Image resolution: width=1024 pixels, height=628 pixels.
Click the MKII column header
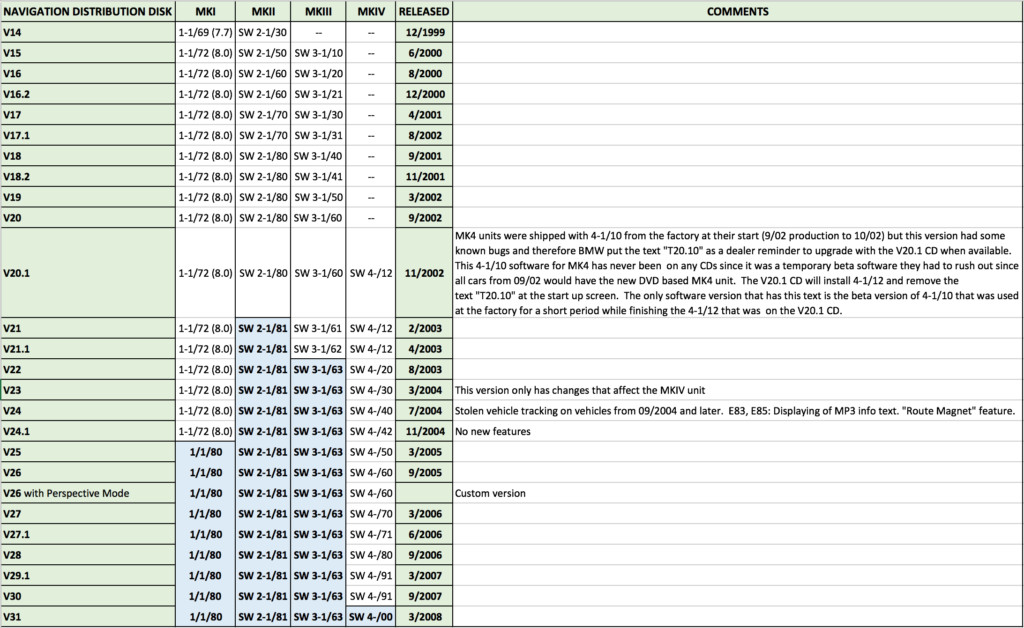pyautogui.click(x=263, y=11)
